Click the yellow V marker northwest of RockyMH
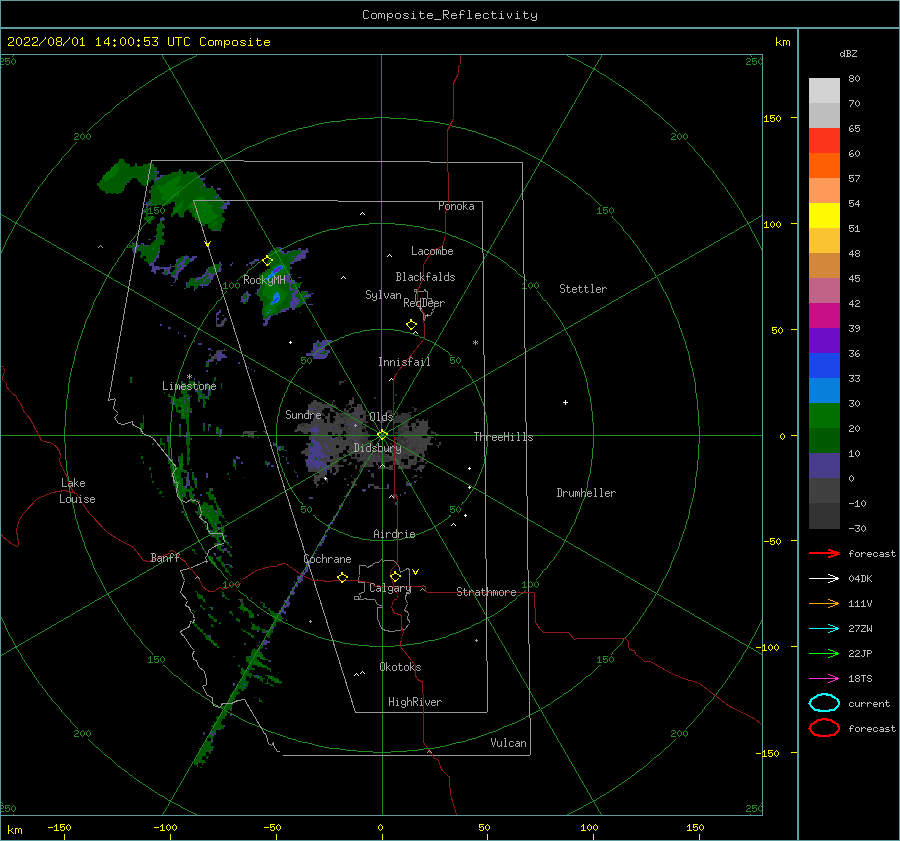 click(x=208, y=244)
